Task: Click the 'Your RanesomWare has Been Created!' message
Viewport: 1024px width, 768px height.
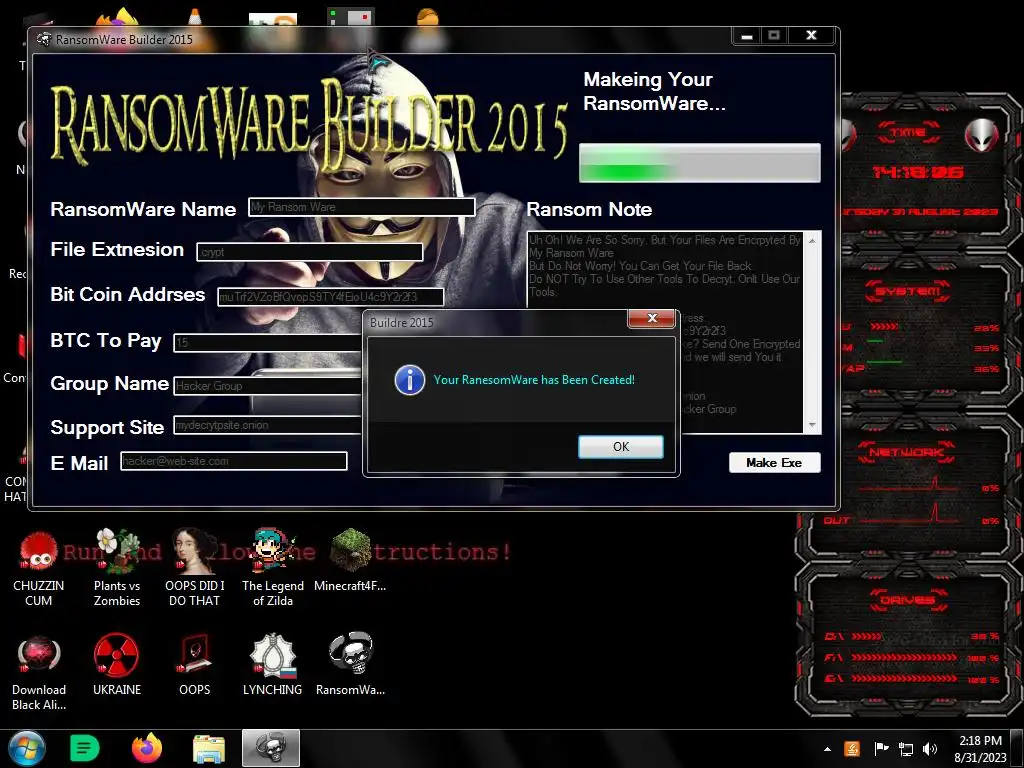Action: pyautogui.click(x=534, y=380)
